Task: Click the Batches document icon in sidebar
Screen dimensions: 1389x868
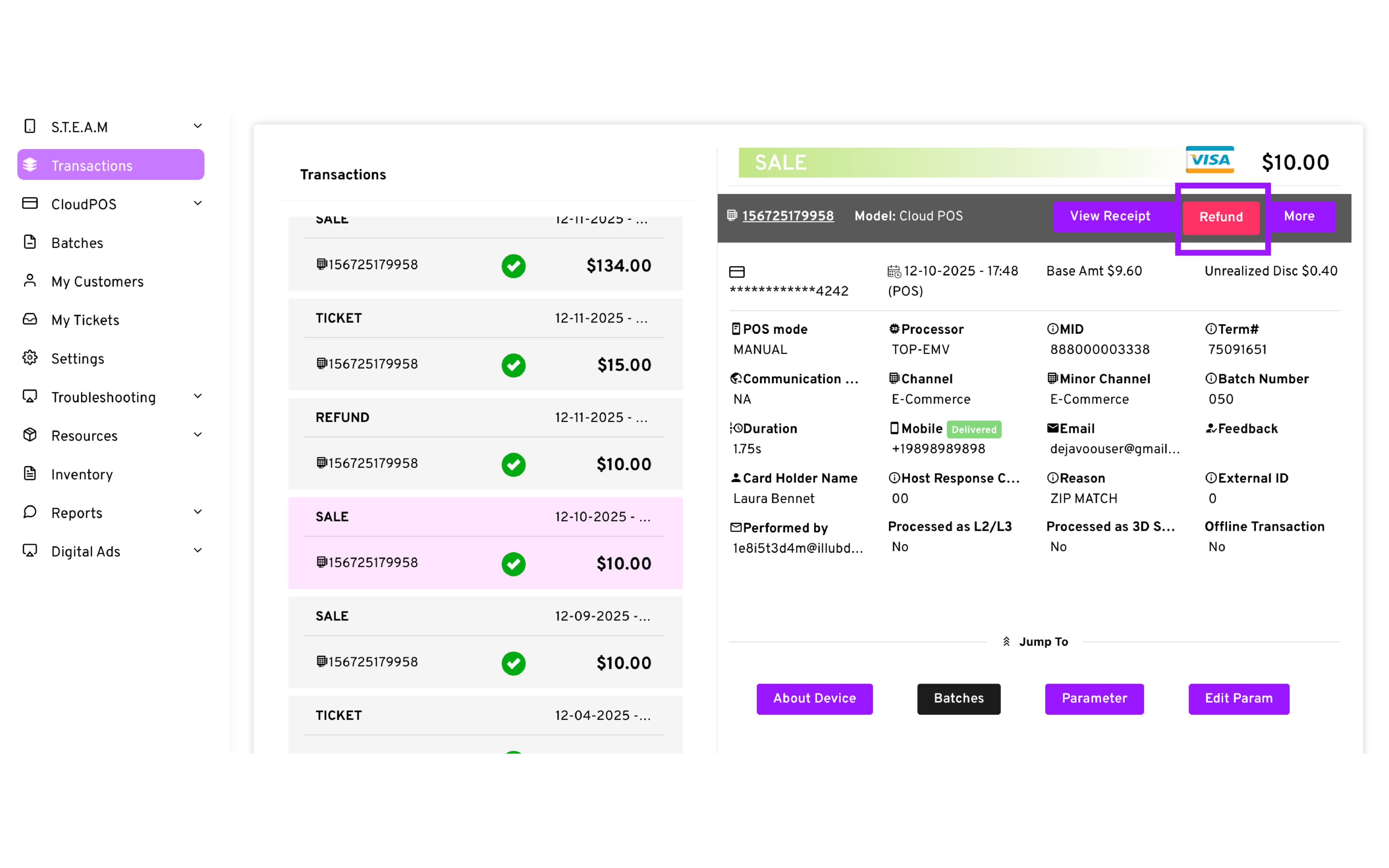Action: (30, 242)
